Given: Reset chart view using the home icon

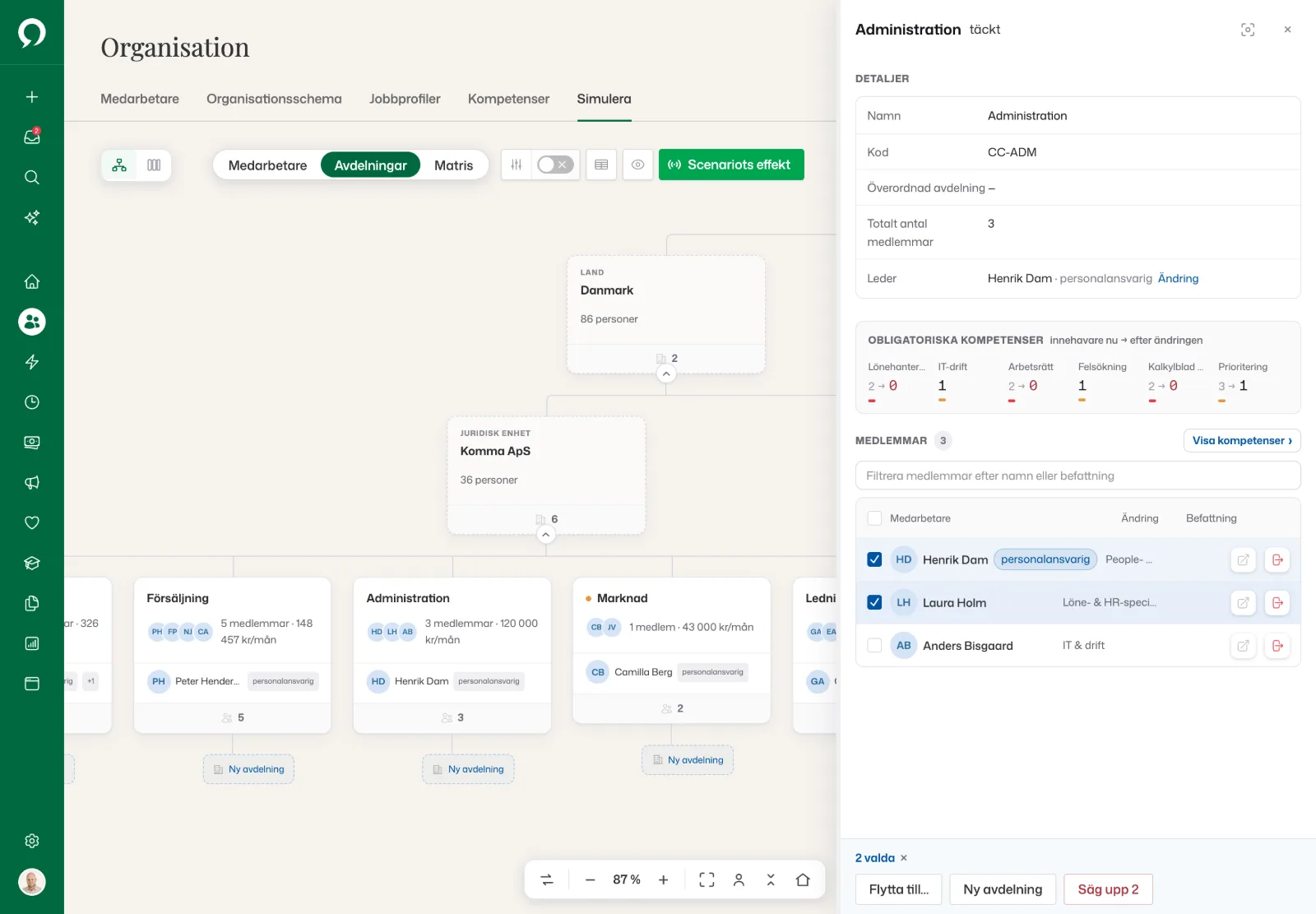Looking at the screenshot, I should (803, 880).
